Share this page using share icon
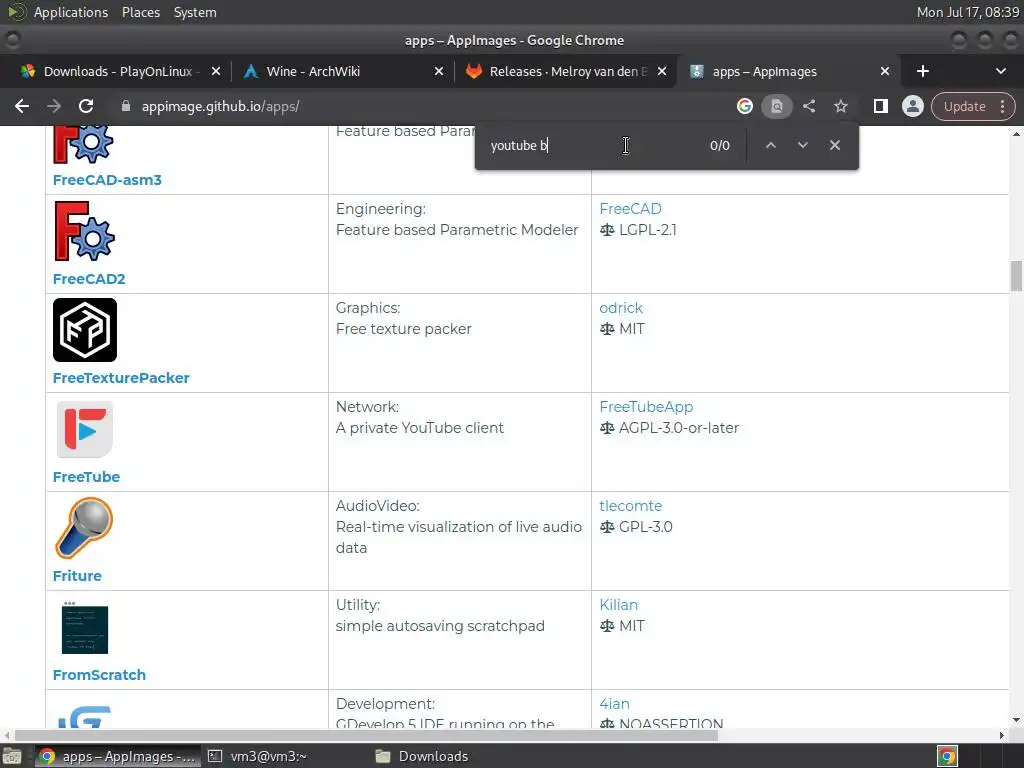This screenshot has height=768, width=1024. click(809, 106)
